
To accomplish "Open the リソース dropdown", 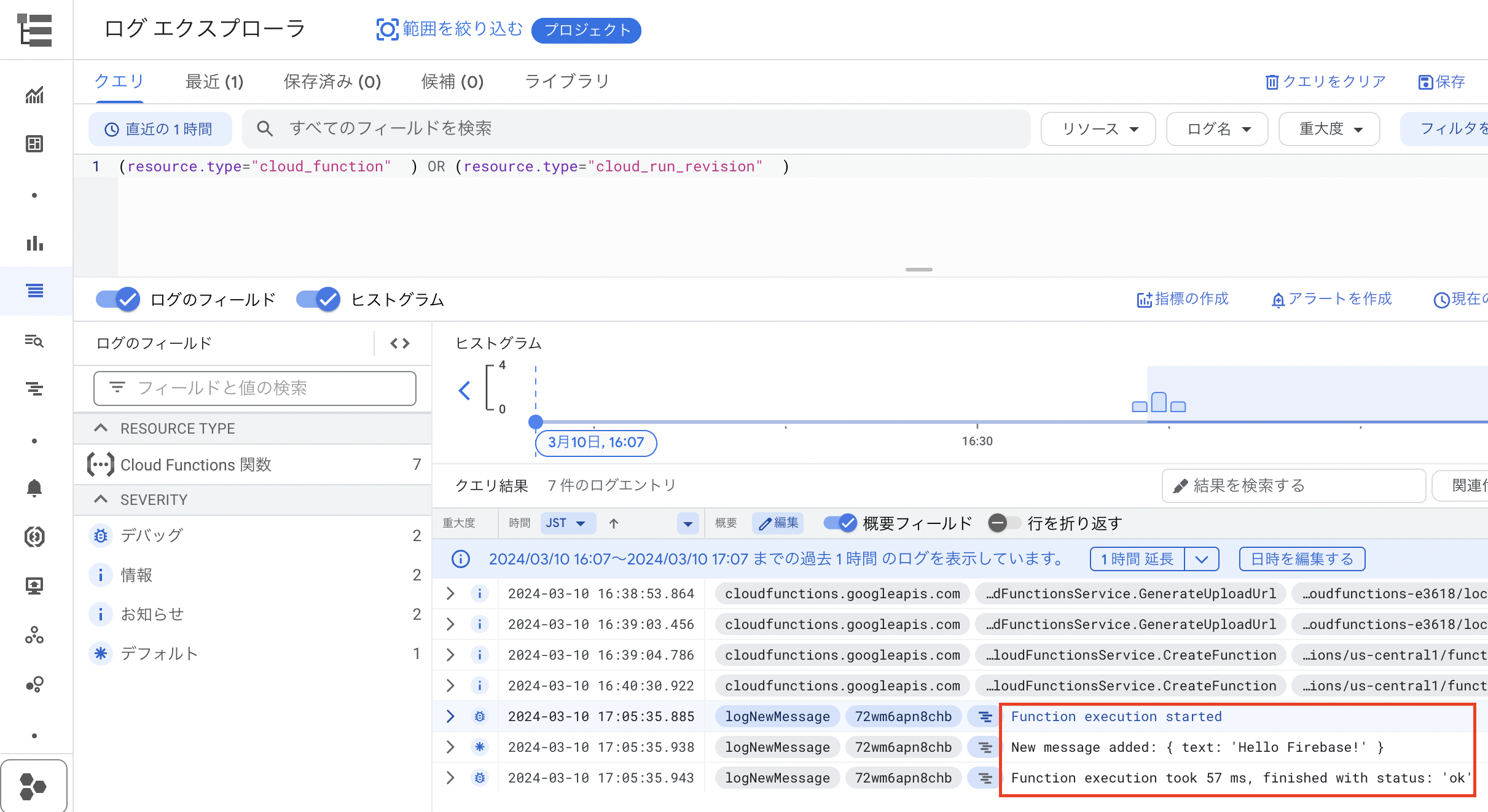I will point(1098,128).
